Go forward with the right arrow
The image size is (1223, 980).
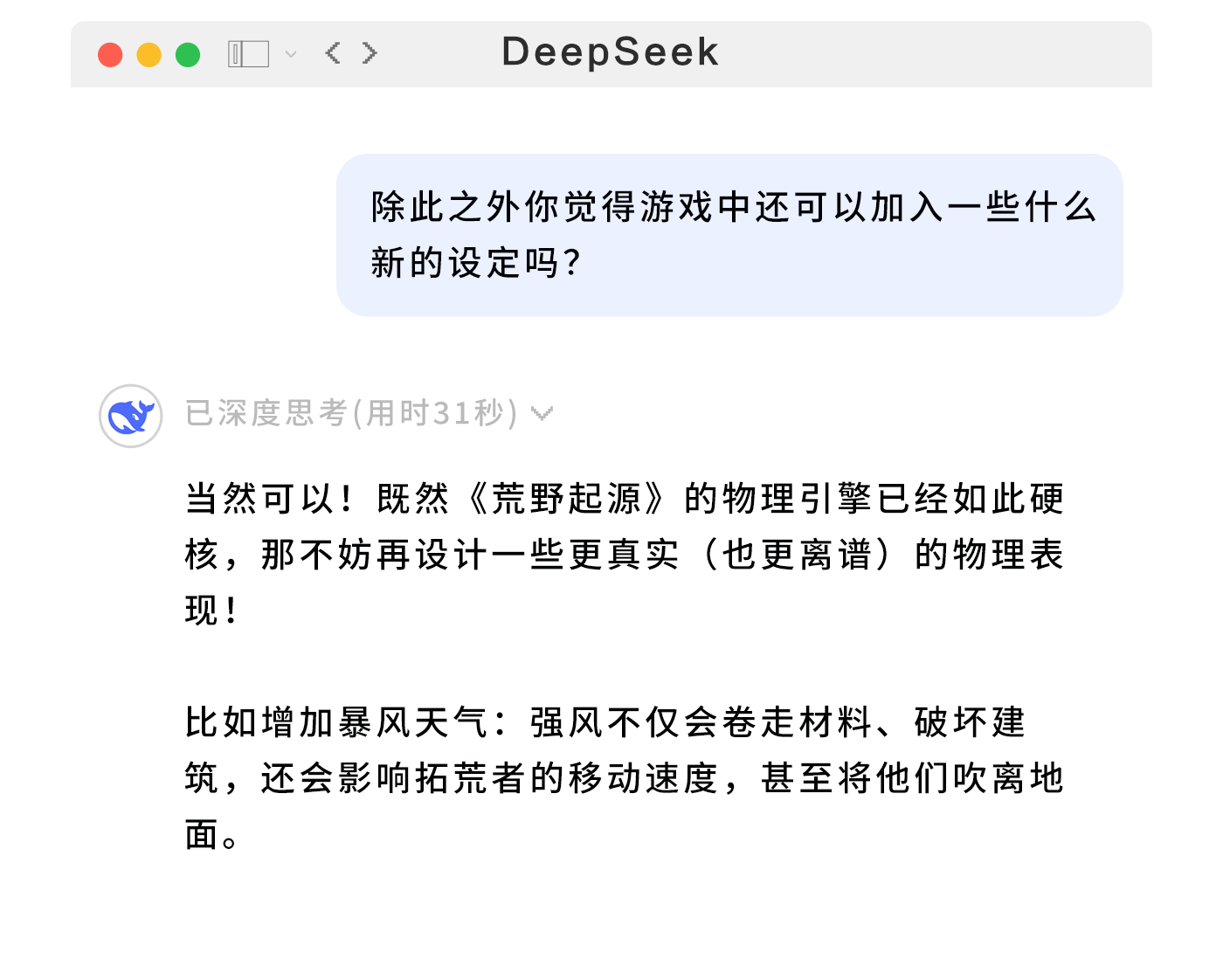point(370,53)
